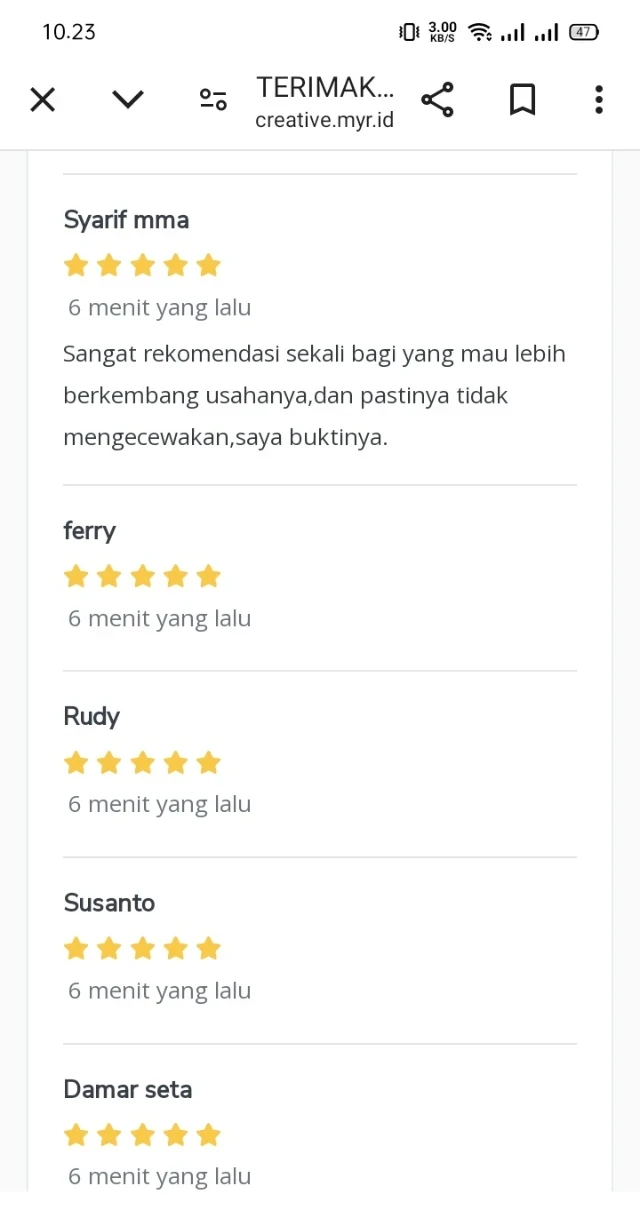
Task: Tap Syarif mma's review text
Action: pos(314,396)
